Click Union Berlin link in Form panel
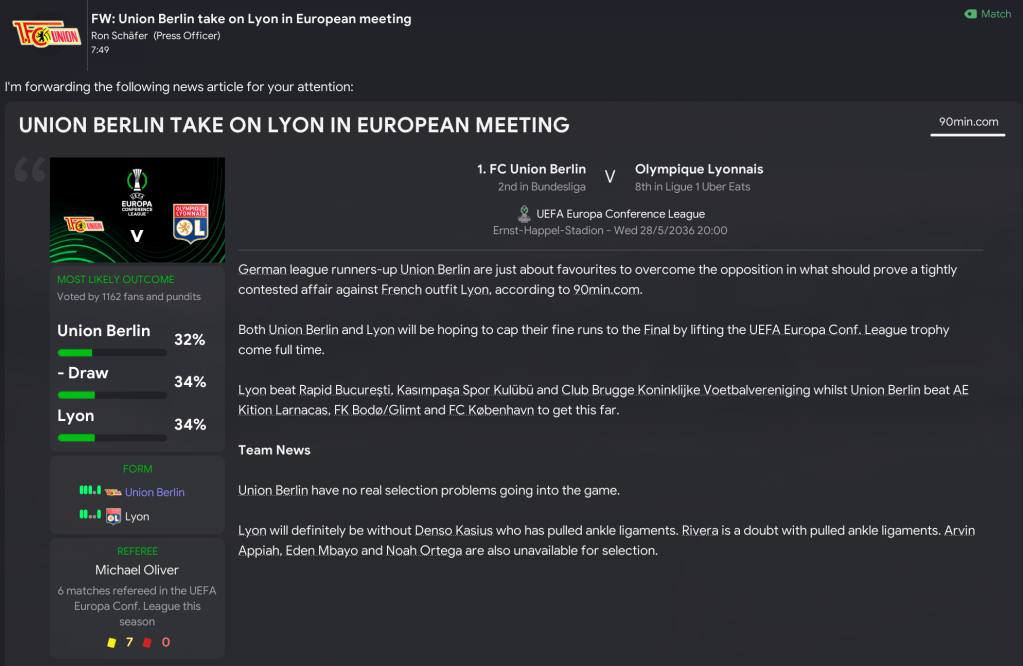 pyautogui.click(x=154, y=492)
